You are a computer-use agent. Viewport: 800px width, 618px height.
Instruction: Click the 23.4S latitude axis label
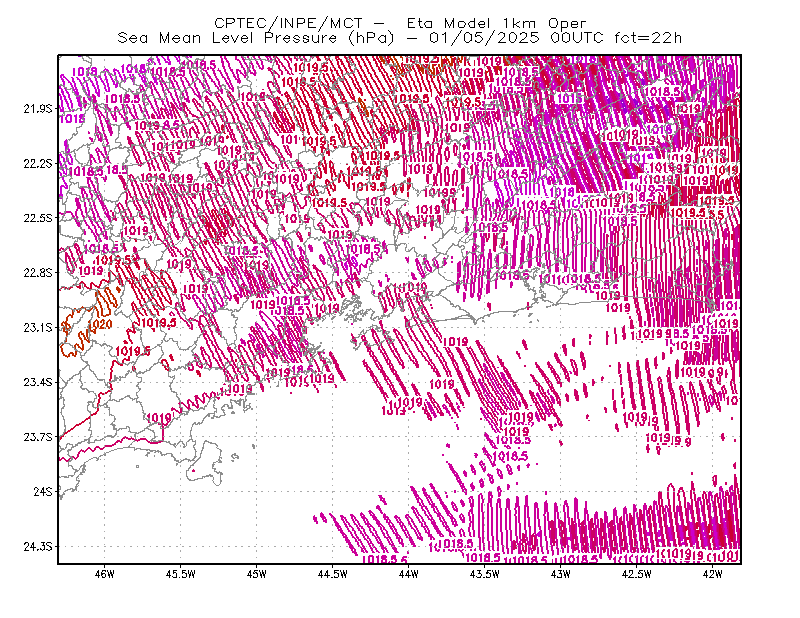38,382
